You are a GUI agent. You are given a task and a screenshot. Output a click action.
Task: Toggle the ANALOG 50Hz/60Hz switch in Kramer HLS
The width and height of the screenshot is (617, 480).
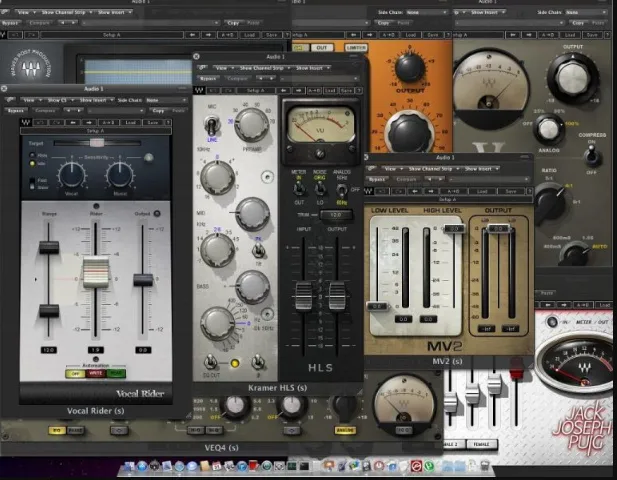(x=342, y=190)
